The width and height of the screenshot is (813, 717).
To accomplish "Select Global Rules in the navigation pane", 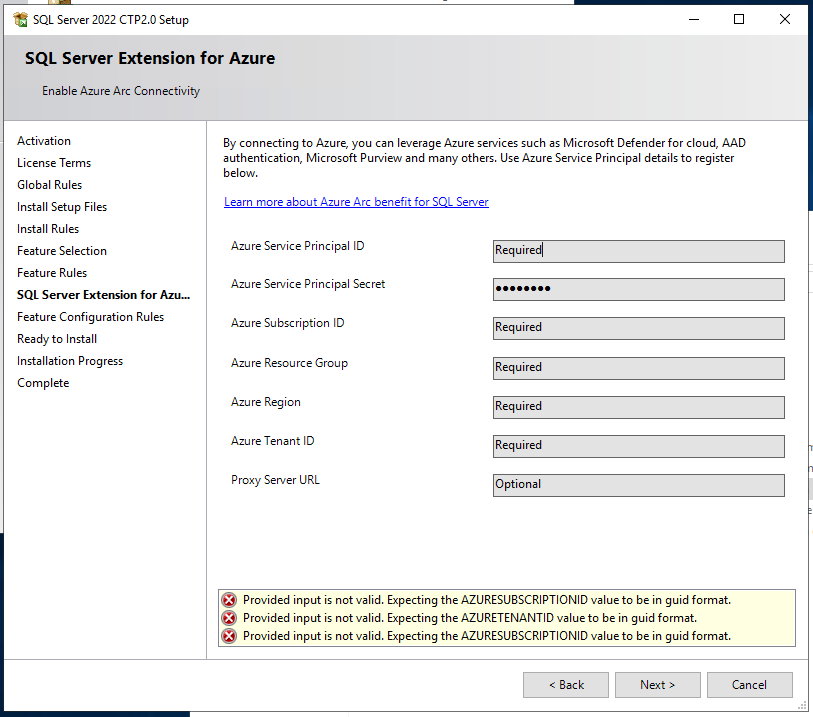I will (49, 184).
